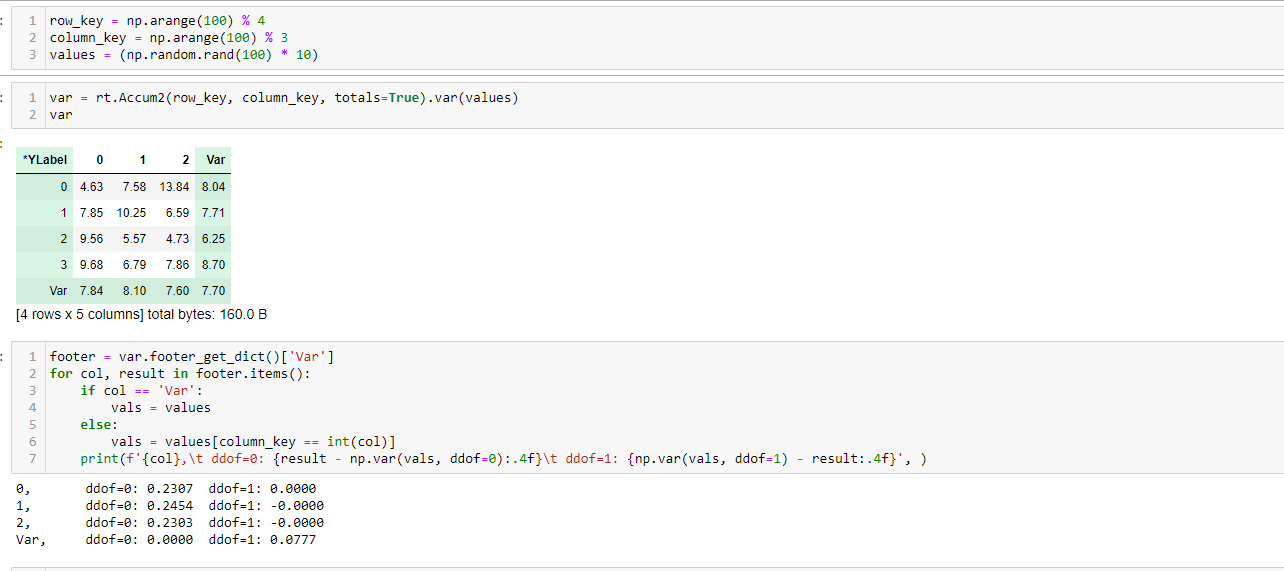1284x571 pixels.
Task: Click table cell with value 8.70
Action: pos(213,265)
